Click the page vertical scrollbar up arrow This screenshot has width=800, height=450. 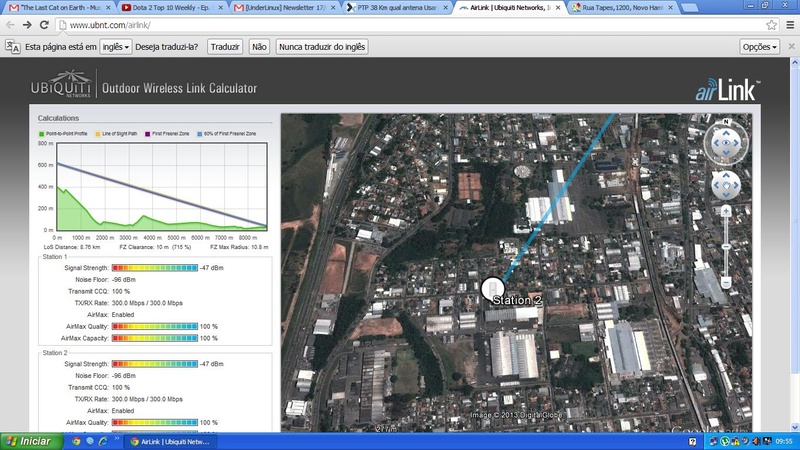pyautogui.click(x=794, y=62)
